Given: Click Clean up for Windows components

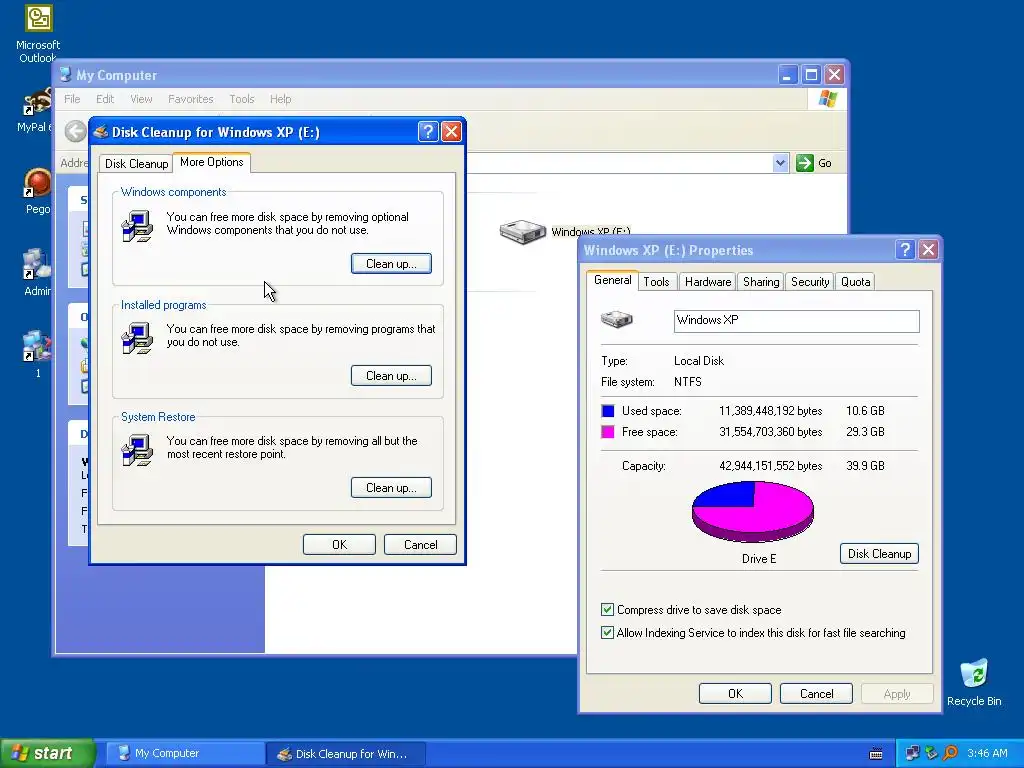Looking at the screenshot, I should pos(391,264).
